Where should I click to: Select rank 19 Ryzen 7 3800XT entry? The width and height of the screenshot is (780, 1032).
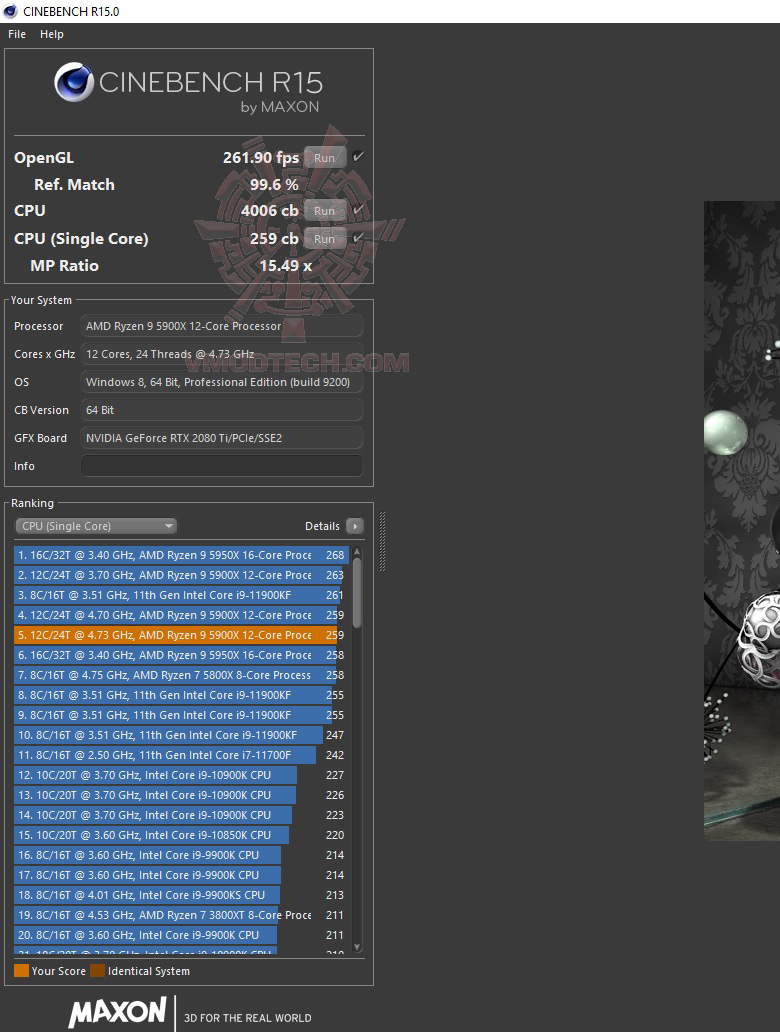[181, 915]
